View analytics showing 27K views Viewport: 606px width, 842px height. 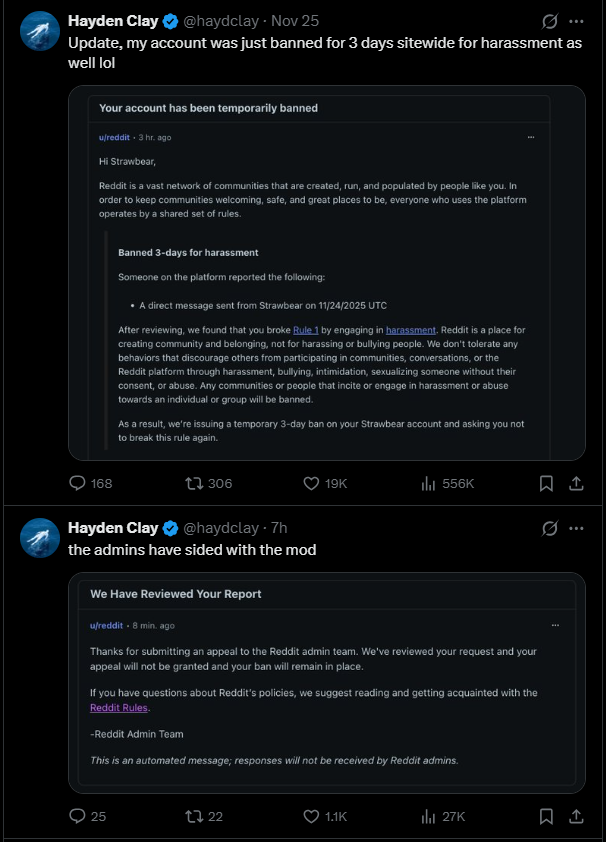point(443,816)
